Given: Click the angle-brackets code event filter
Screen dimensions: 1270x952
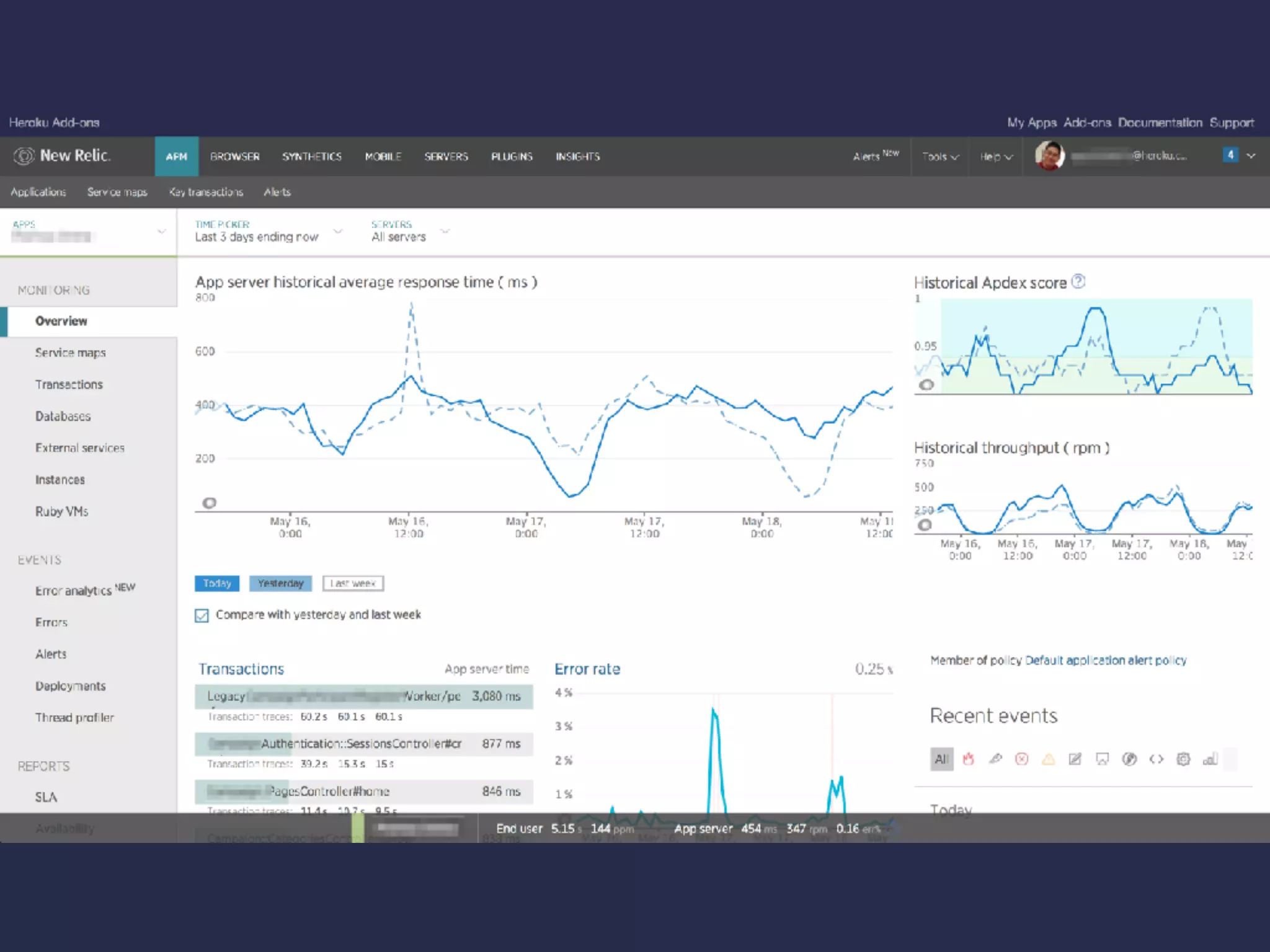Looking at the screenshot, I should 1156,759.
